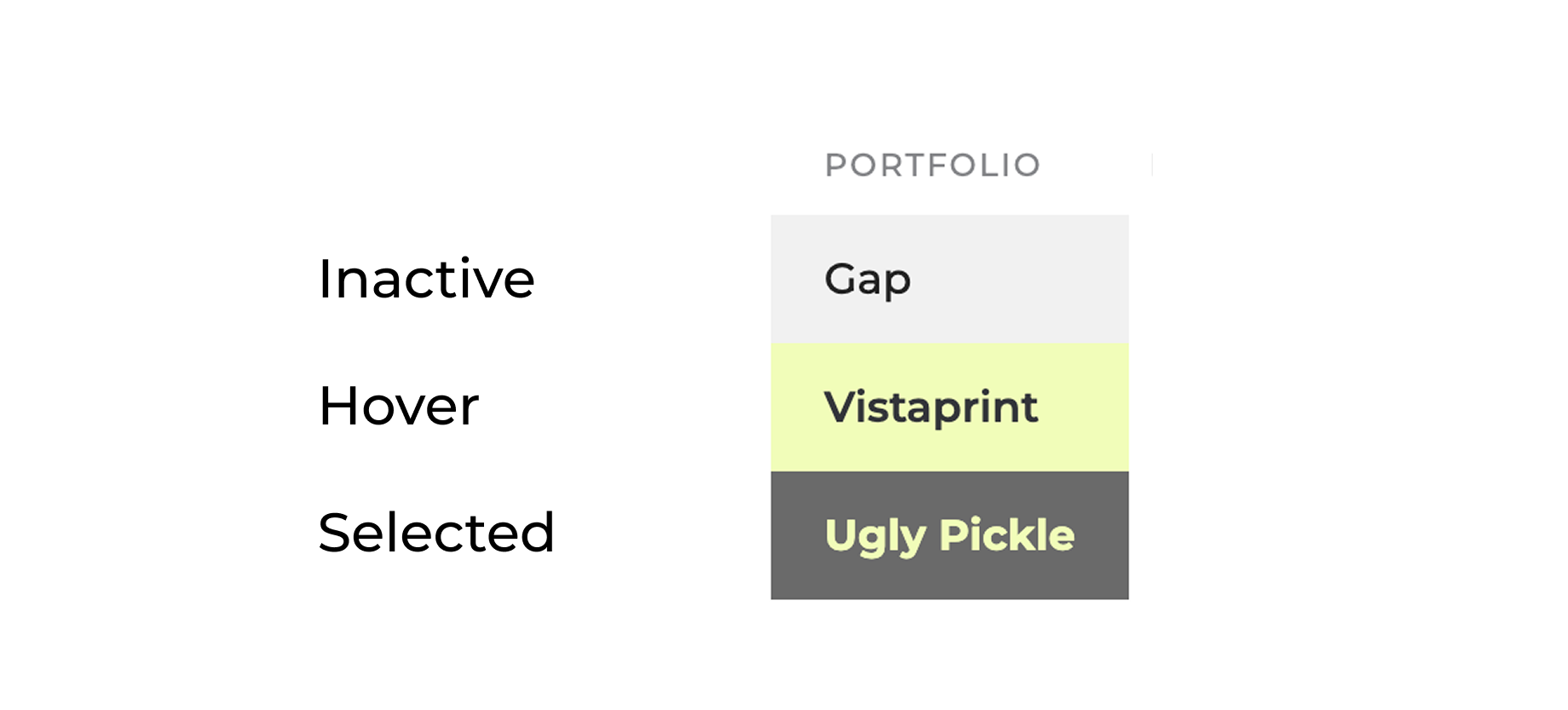
Task: Click the top item in the dropdown list
Action: tap(948, 279)
